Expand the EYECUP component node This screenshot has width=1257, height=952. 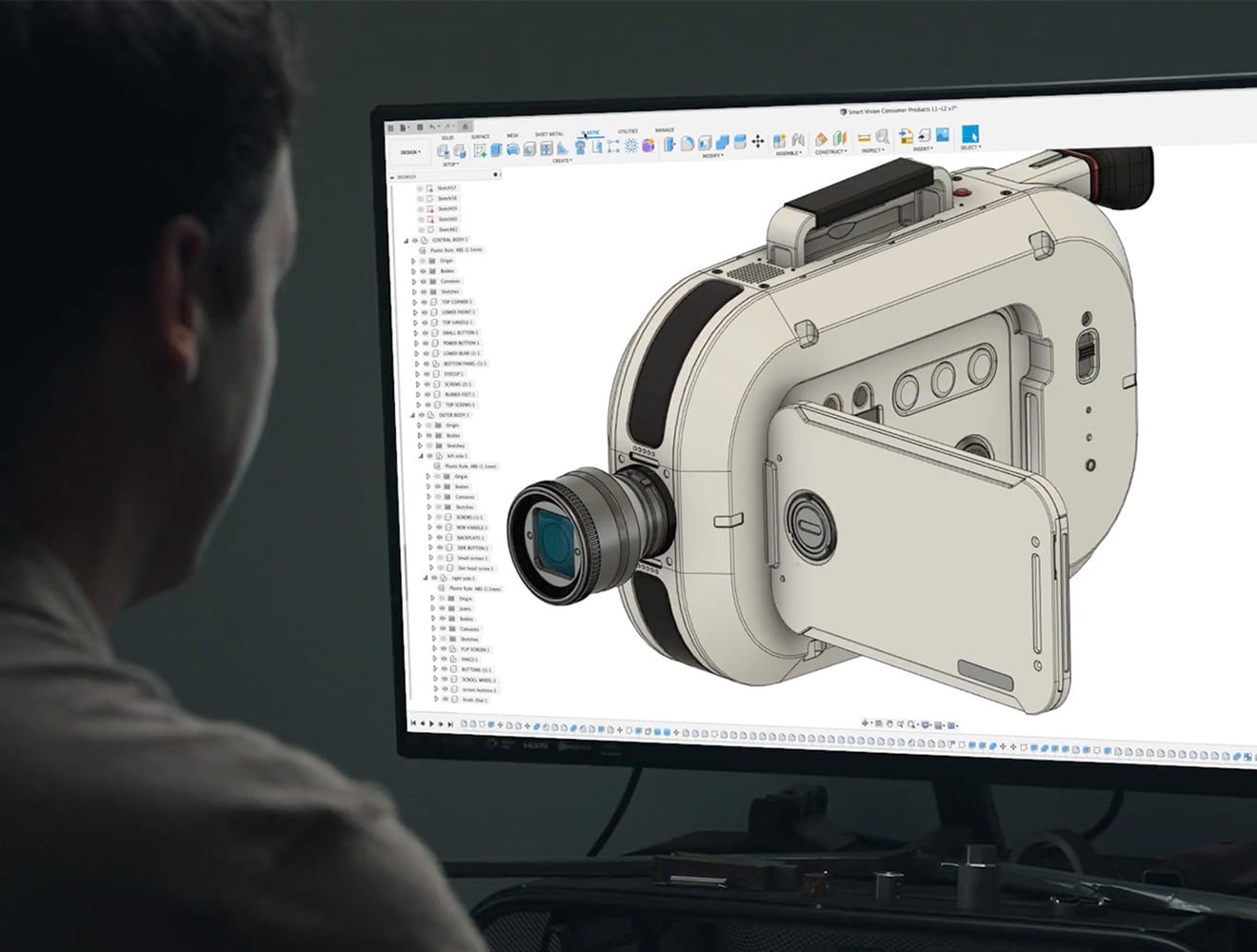(x=415, y=374)
